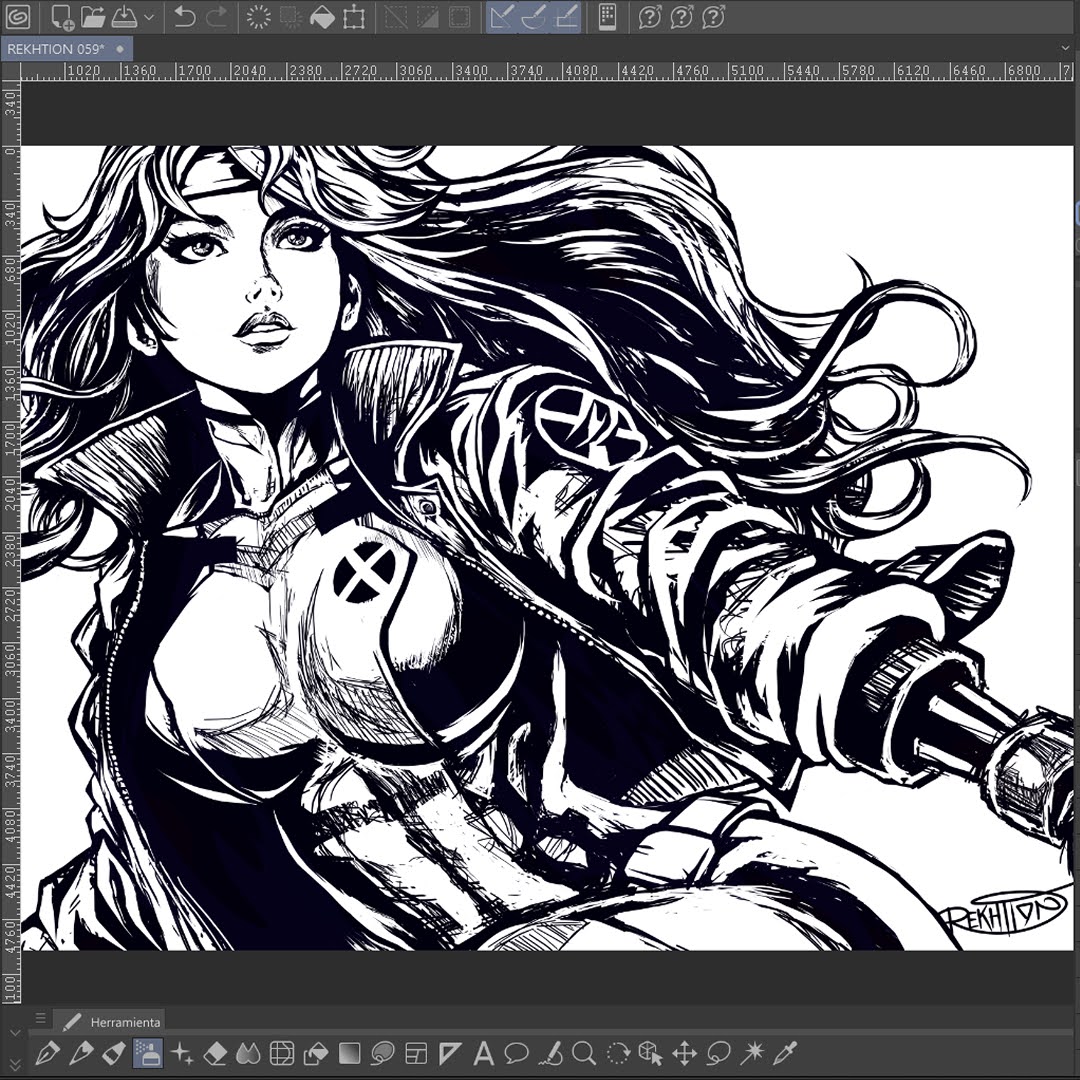The width and height of the screenshot is (1080, 1080).
Task: Select the Zoom magnifier tool
Action: coord(583,1053)
